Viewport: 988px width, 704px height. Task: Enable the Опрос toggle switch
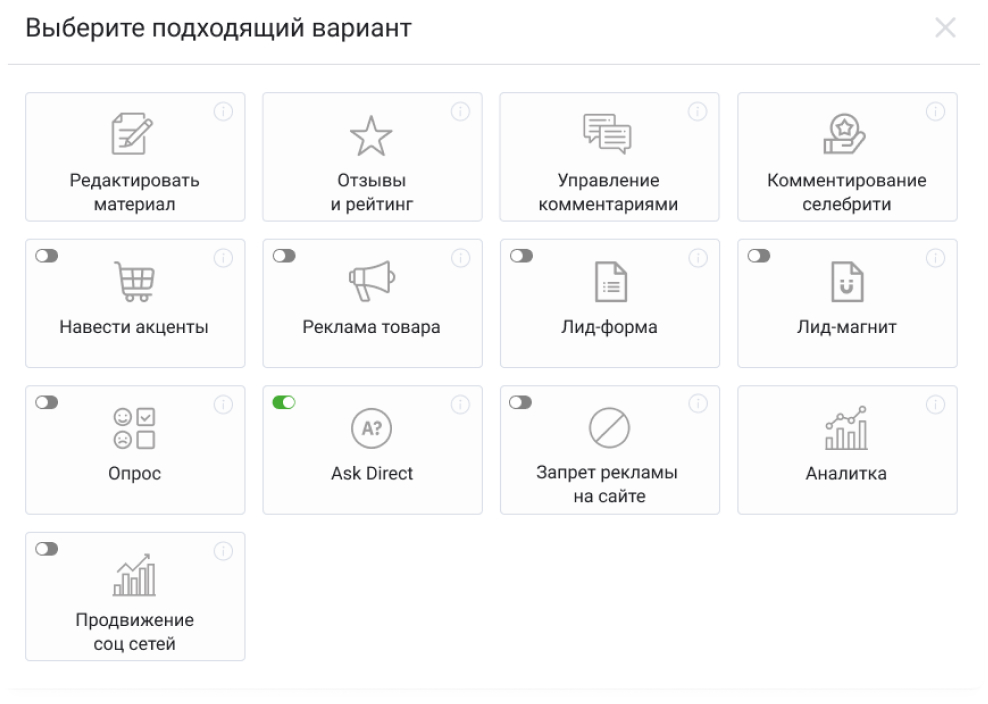[x=46, y=403]
